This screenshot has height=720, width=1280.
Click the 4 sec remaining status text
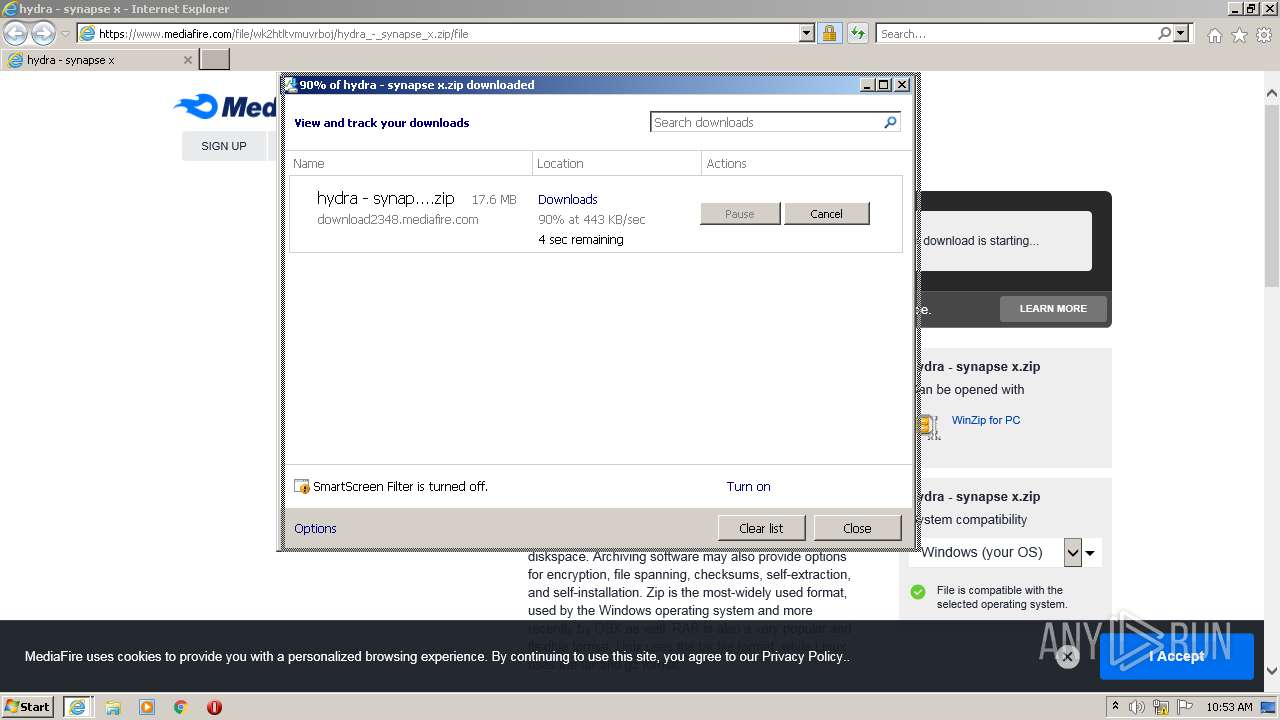coord(581,240)
